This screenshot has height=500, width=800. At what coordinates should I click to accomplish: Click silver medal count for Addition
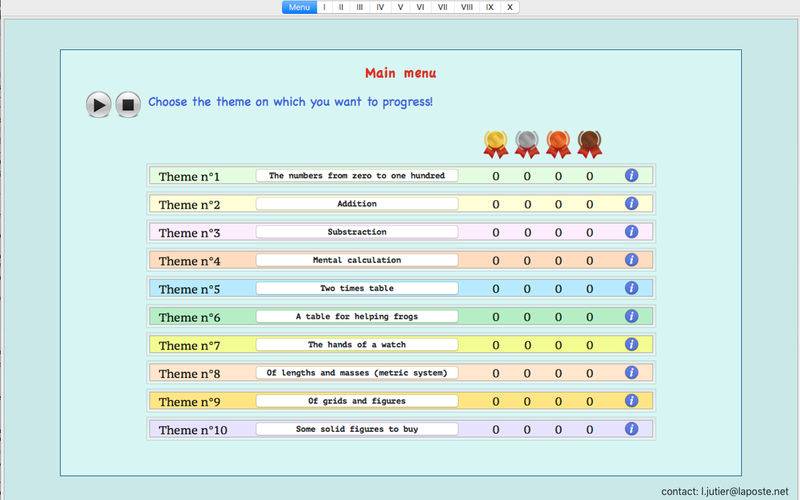click(527, 205)
